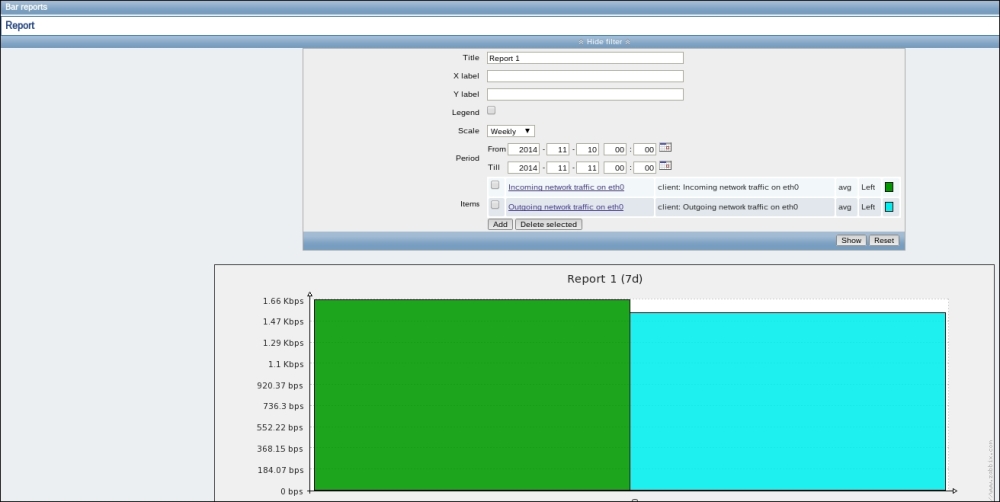Image resolution: width=1000 pixels, height=502 pixels.
Task: Click the Y label input field
Action: click(x=585, y=94)
